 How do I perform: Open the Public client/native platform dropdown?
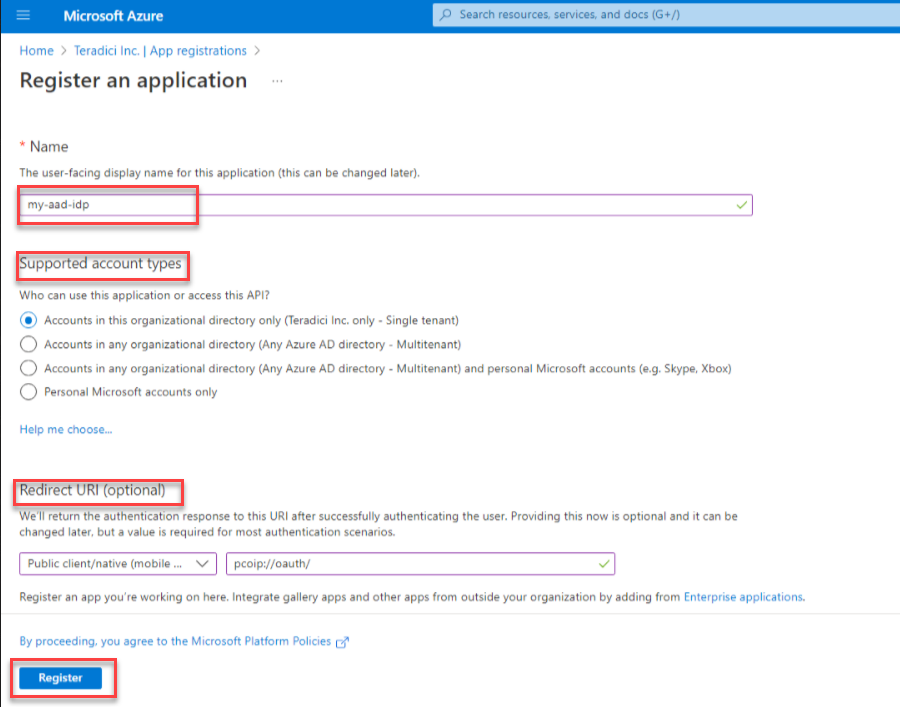[x=118, y=564]
